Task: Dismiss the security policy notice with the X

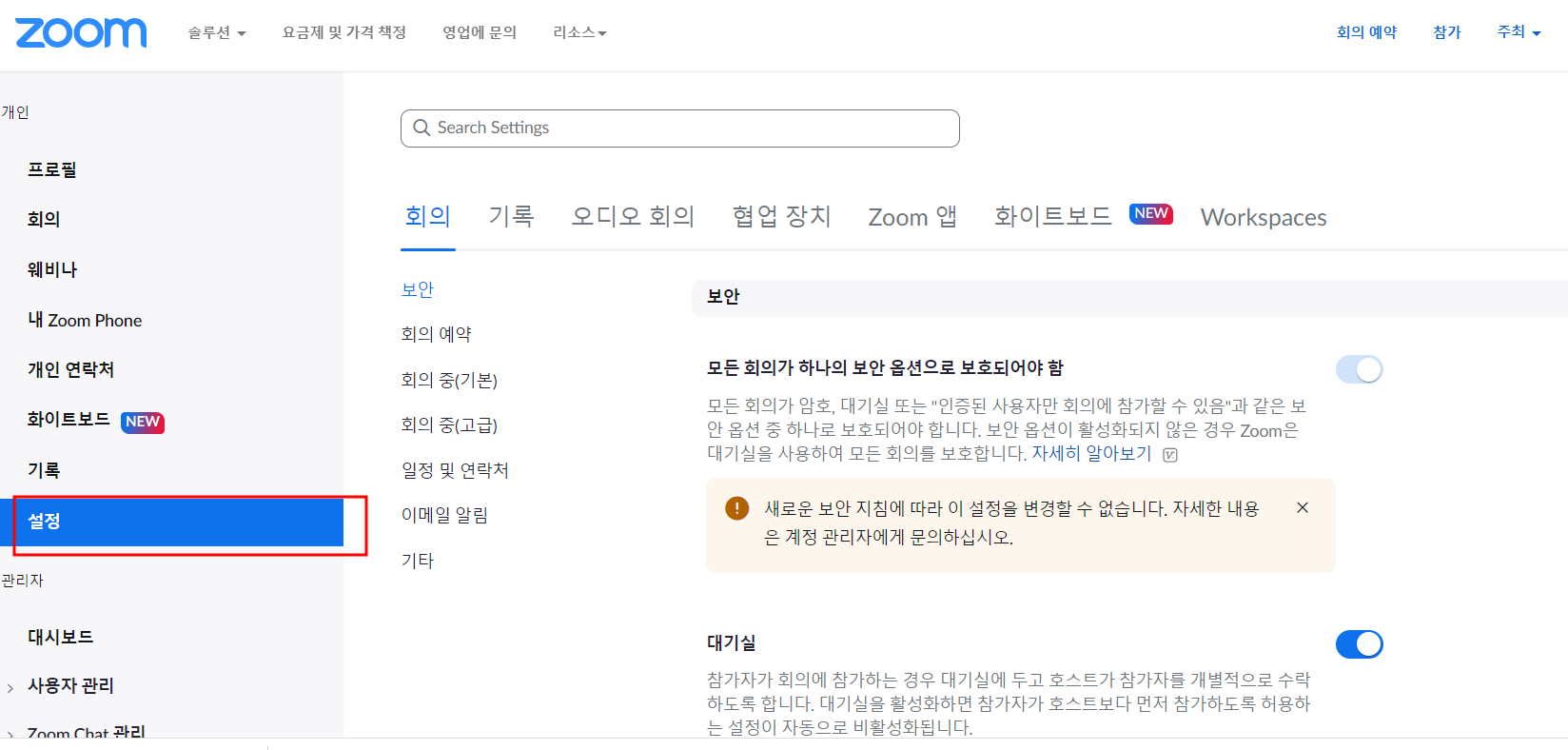Action: click(1303, 507)
